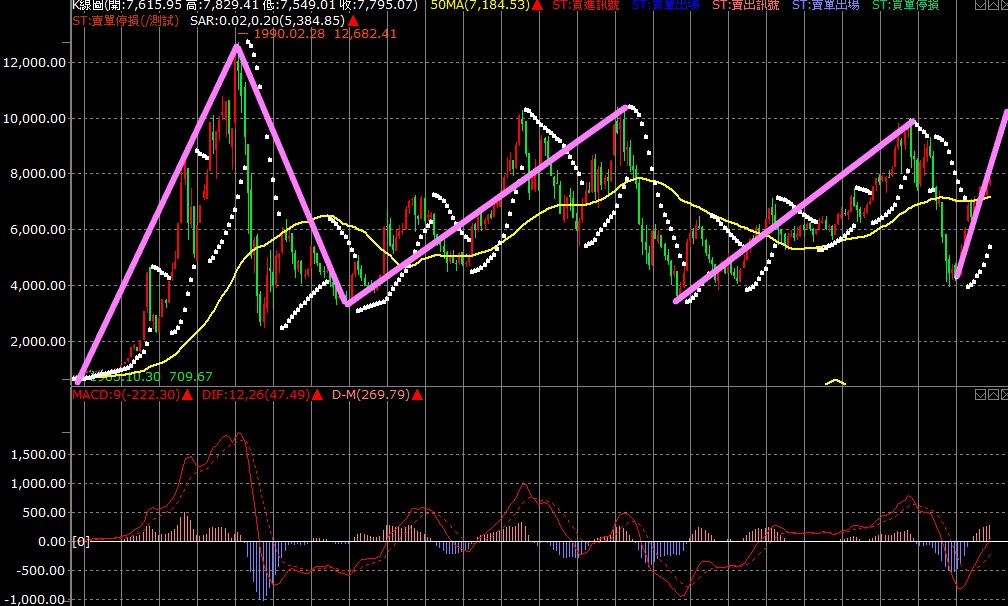The width and height of the screenshot is (1008, 606).
Task: Click the [0] zero-line tag in MACD panel
Action: (81, 542)
